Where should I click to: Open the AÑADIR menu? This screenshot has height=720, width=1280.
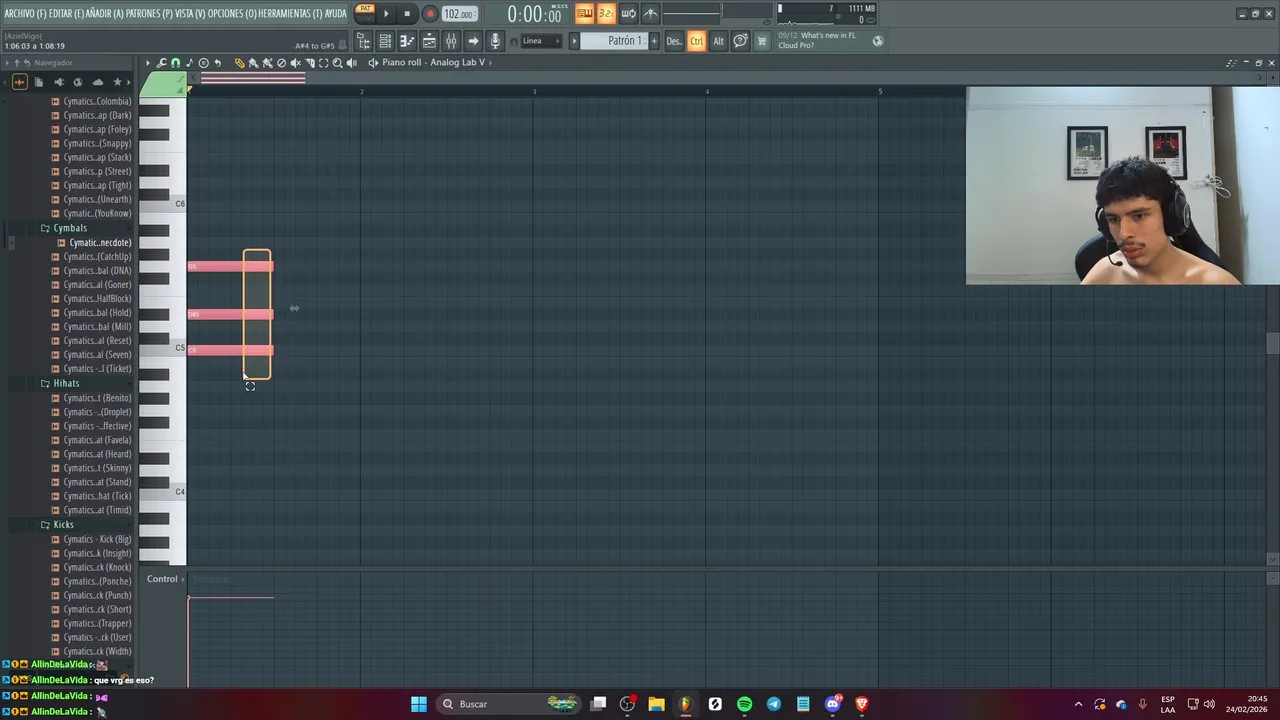(104, 13)
